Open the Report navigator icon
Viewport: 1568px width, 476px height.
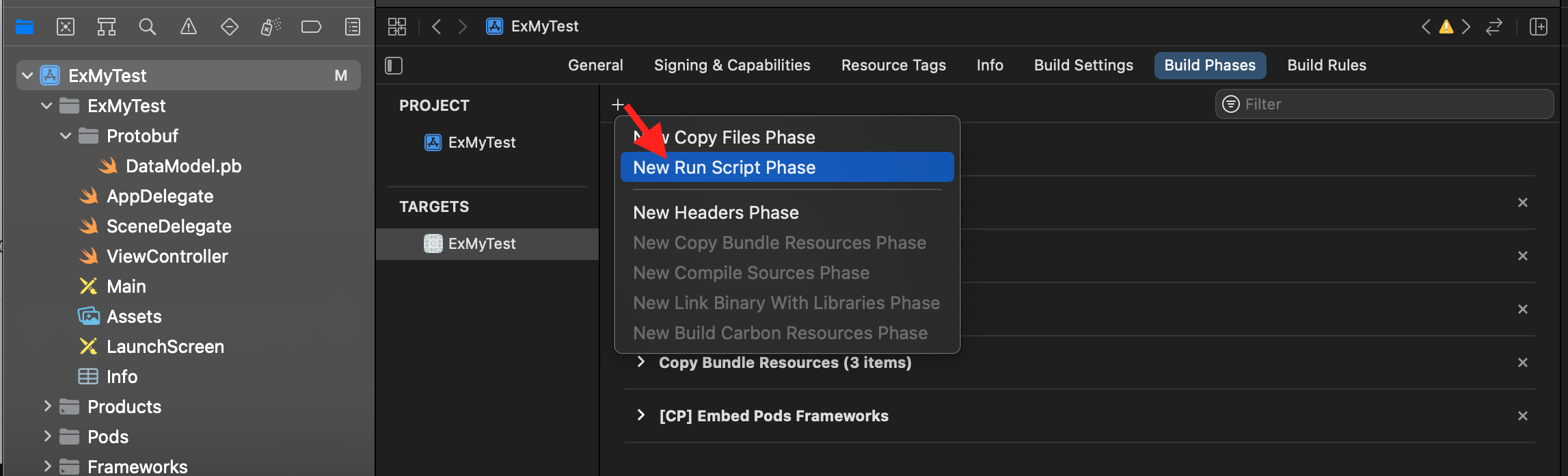pos(353,27)
